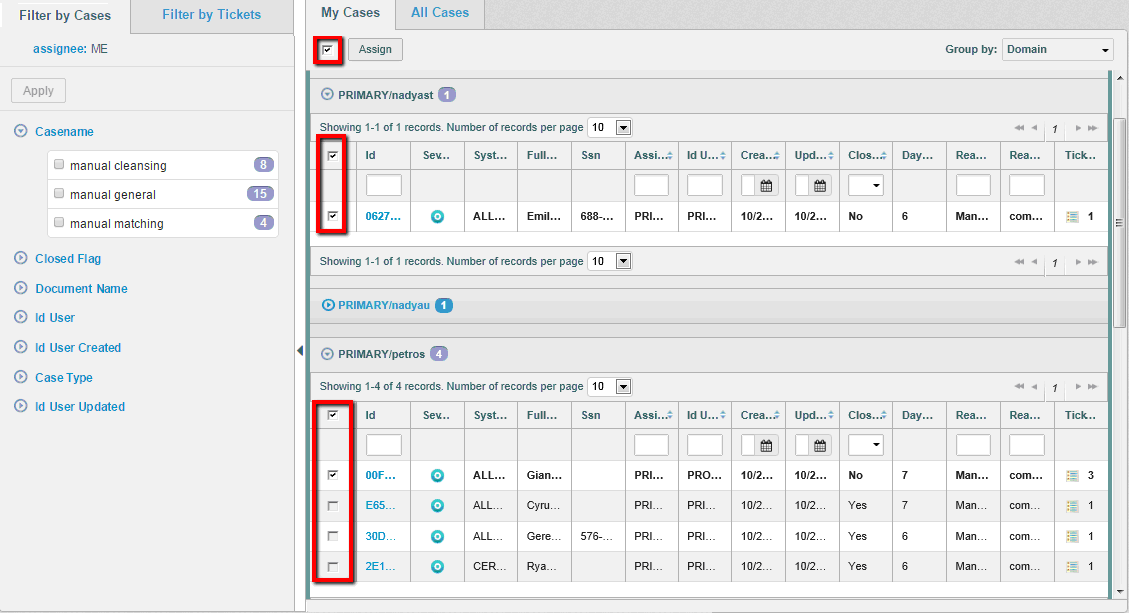Image resolution: width=1129 pixels, height=613 pixels.
Task: Open Updated date calendar picker in petros table
Action: (821, 446)
